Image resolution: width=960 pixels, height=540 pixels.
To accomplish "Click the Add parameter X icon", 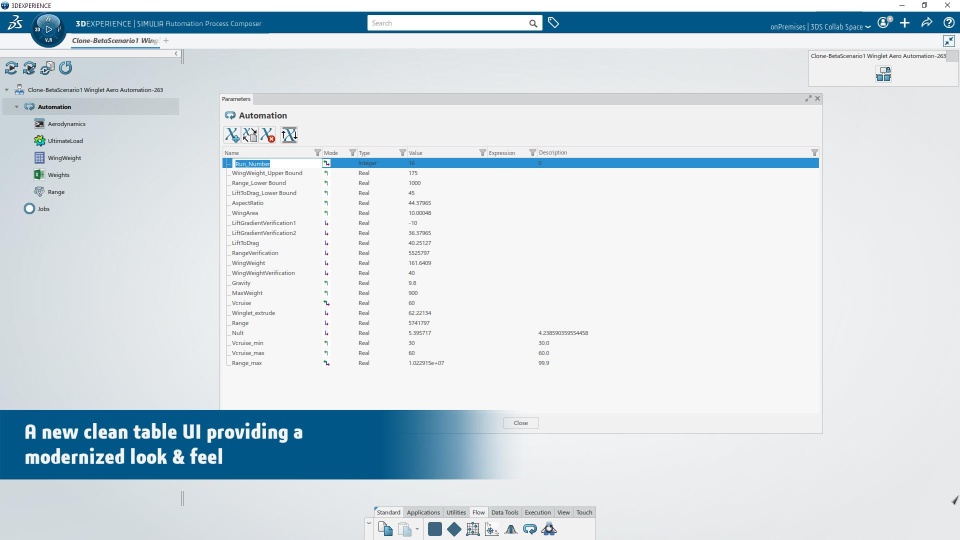I will 231,135.
